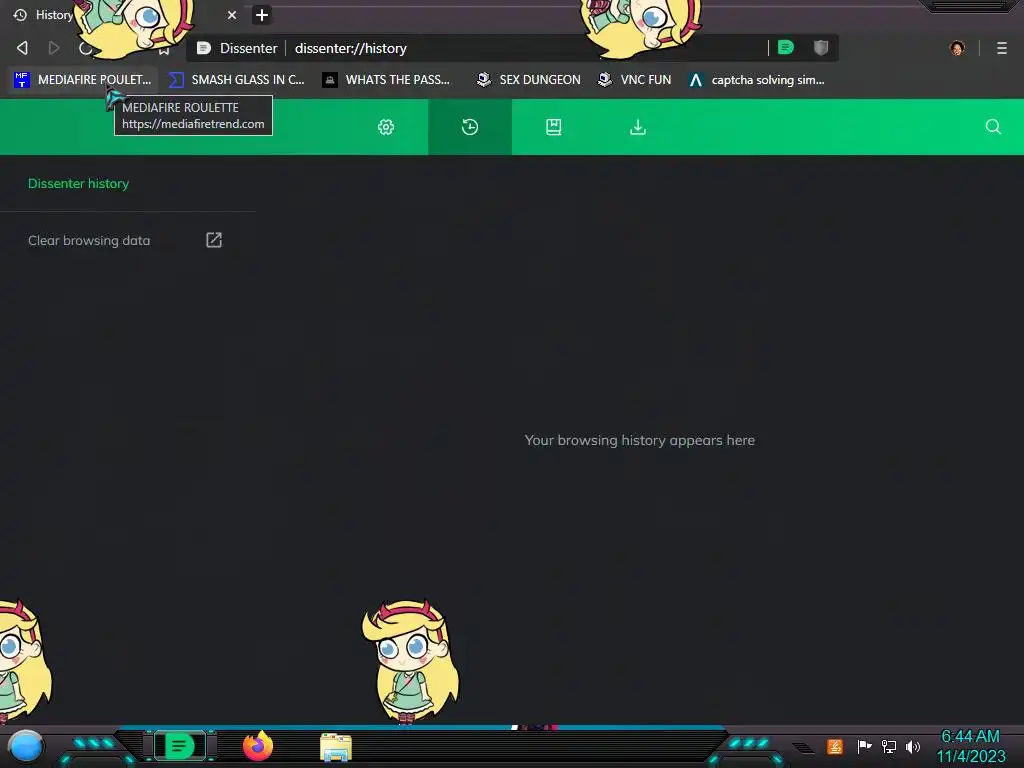Select Dissenter history in sidebar
Image resolution: width=1024 pixels, height=768 pixels.
point(78,184)
